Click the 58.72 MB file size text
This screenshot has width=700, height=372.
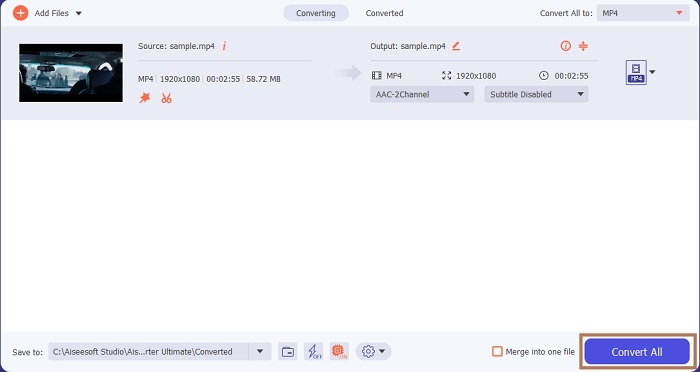[x=263, y=79]
